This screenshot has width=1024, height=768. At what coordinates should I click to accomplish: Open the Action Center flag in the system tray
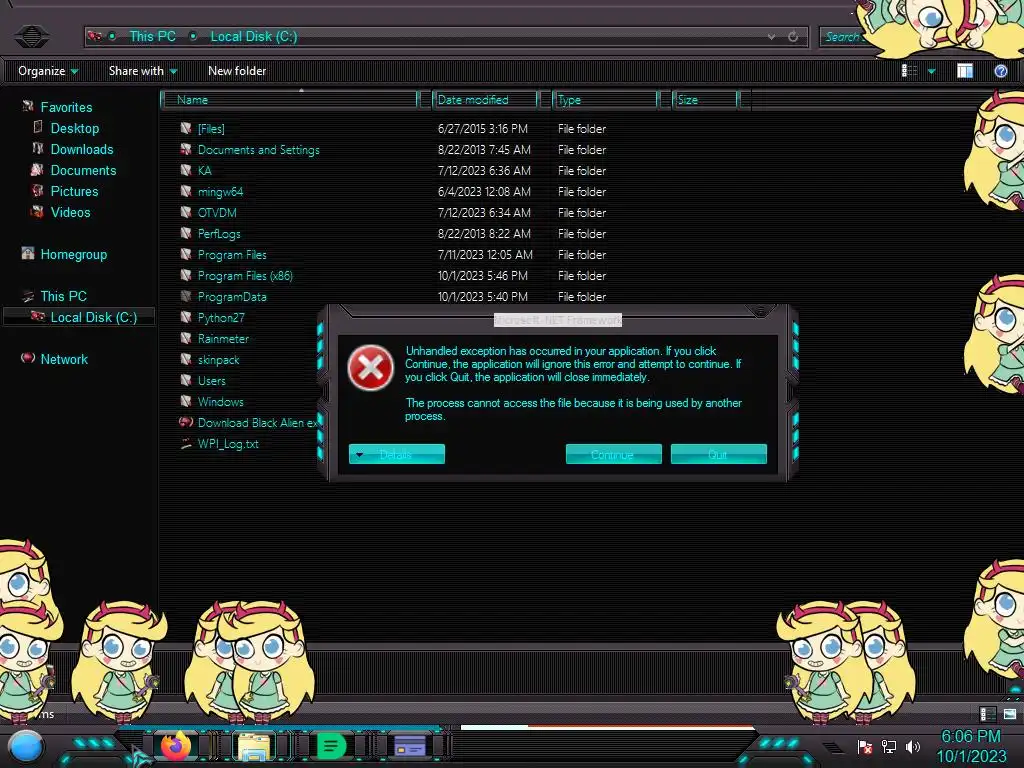(x=865, y=746)
